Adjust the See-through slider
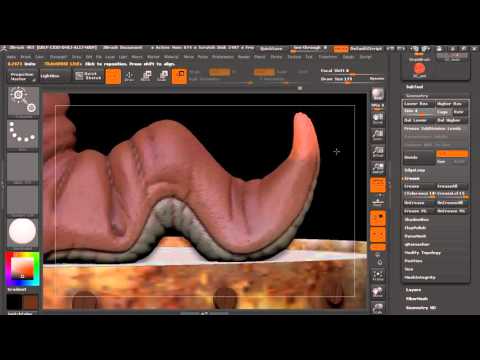The width and height of the screenshot is (480, 360). point(309,49)
